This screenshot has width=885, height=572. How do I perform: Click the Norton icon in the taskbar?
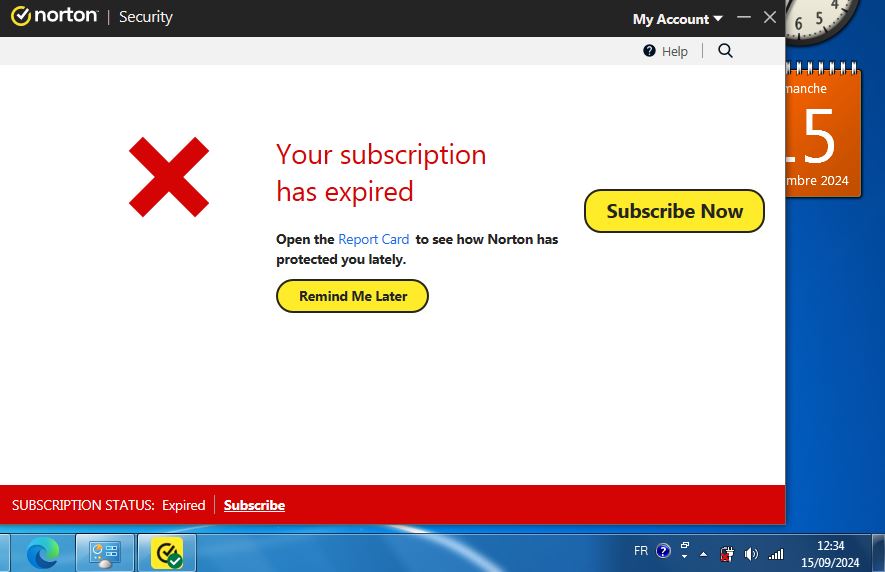[x=167, y=553]
